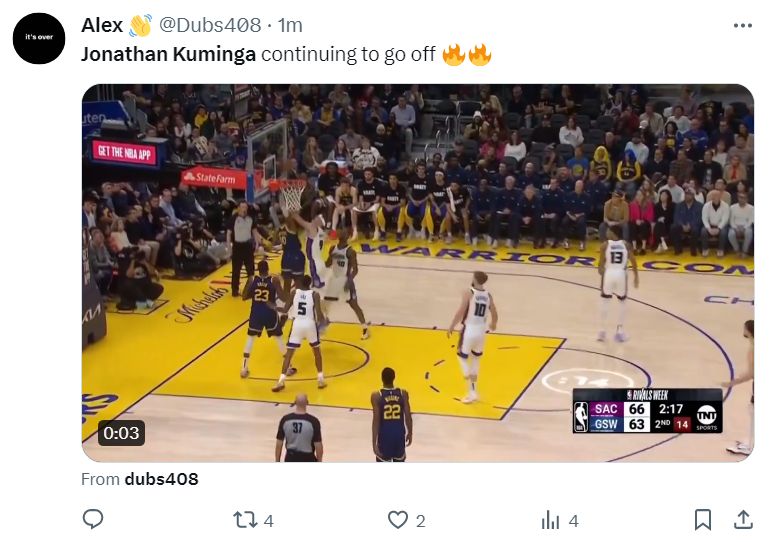Viewport: 775px width, 542px height.
Task: Open the 'From dubs408' source link
Action: [x=140, y=479]
